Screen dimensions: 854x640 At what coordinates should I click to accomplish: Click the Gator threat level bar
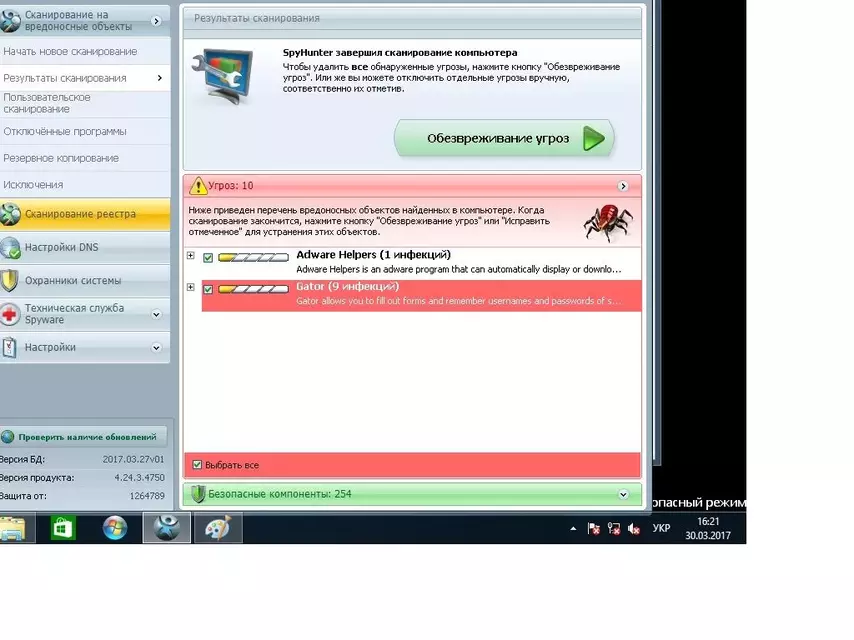[253, 289]
